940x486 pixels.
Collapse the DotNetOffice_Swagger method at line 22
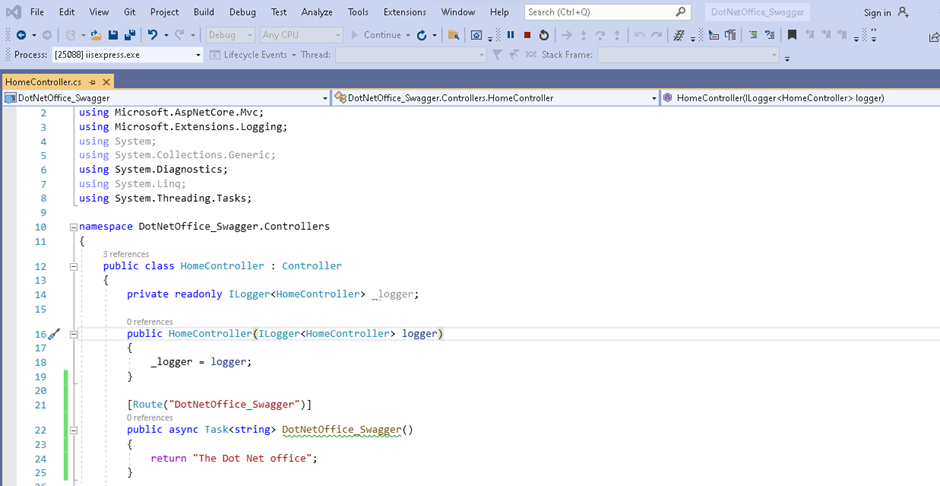[74, 430]
